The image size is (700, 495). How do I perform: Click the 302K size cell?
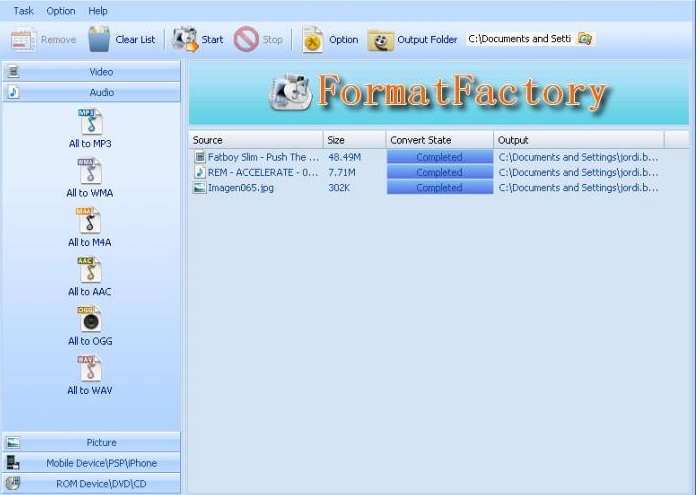pos(339,188)
